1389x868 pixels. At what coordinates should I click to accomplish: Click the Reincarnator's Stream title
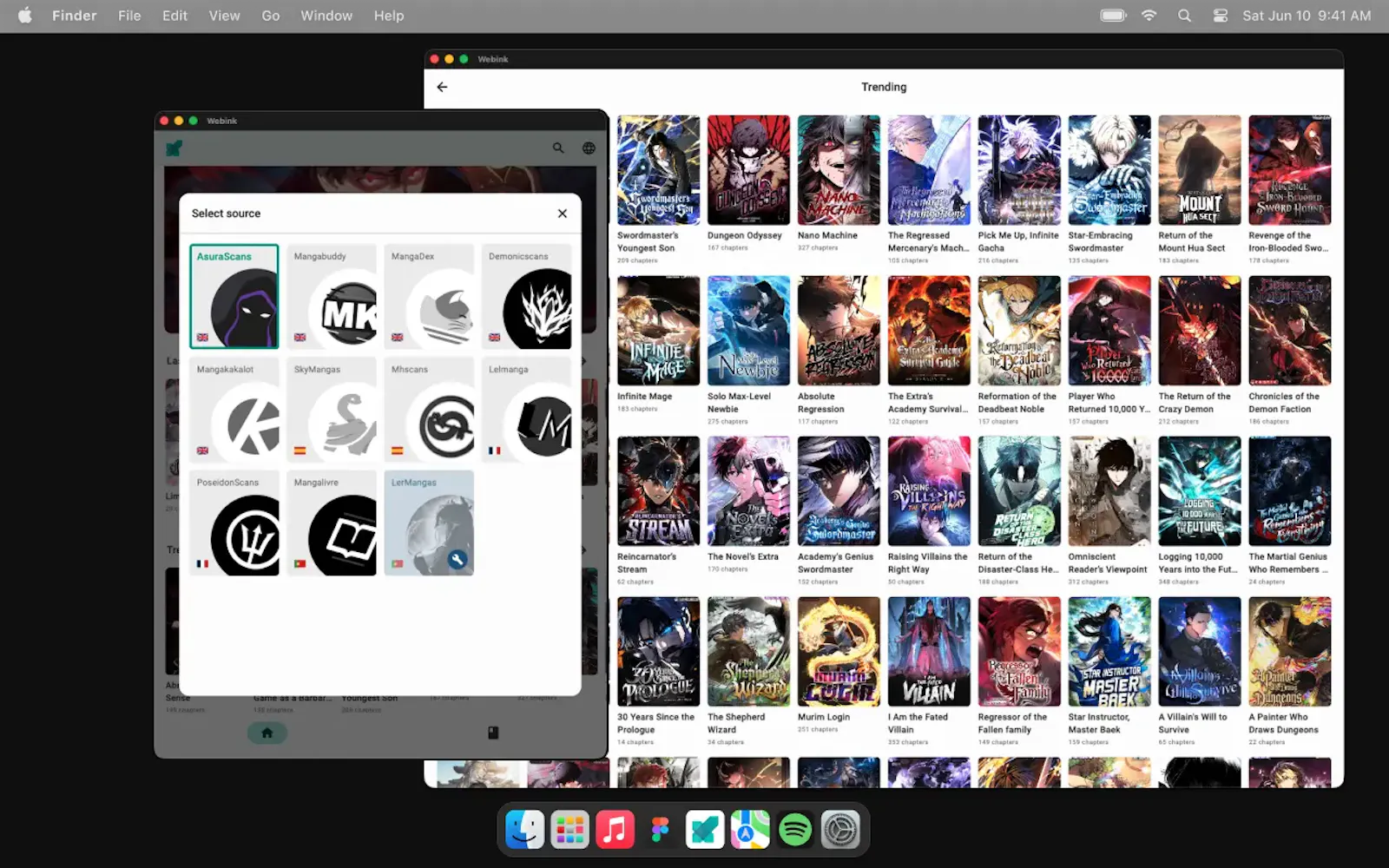click(x=647, y=563)
